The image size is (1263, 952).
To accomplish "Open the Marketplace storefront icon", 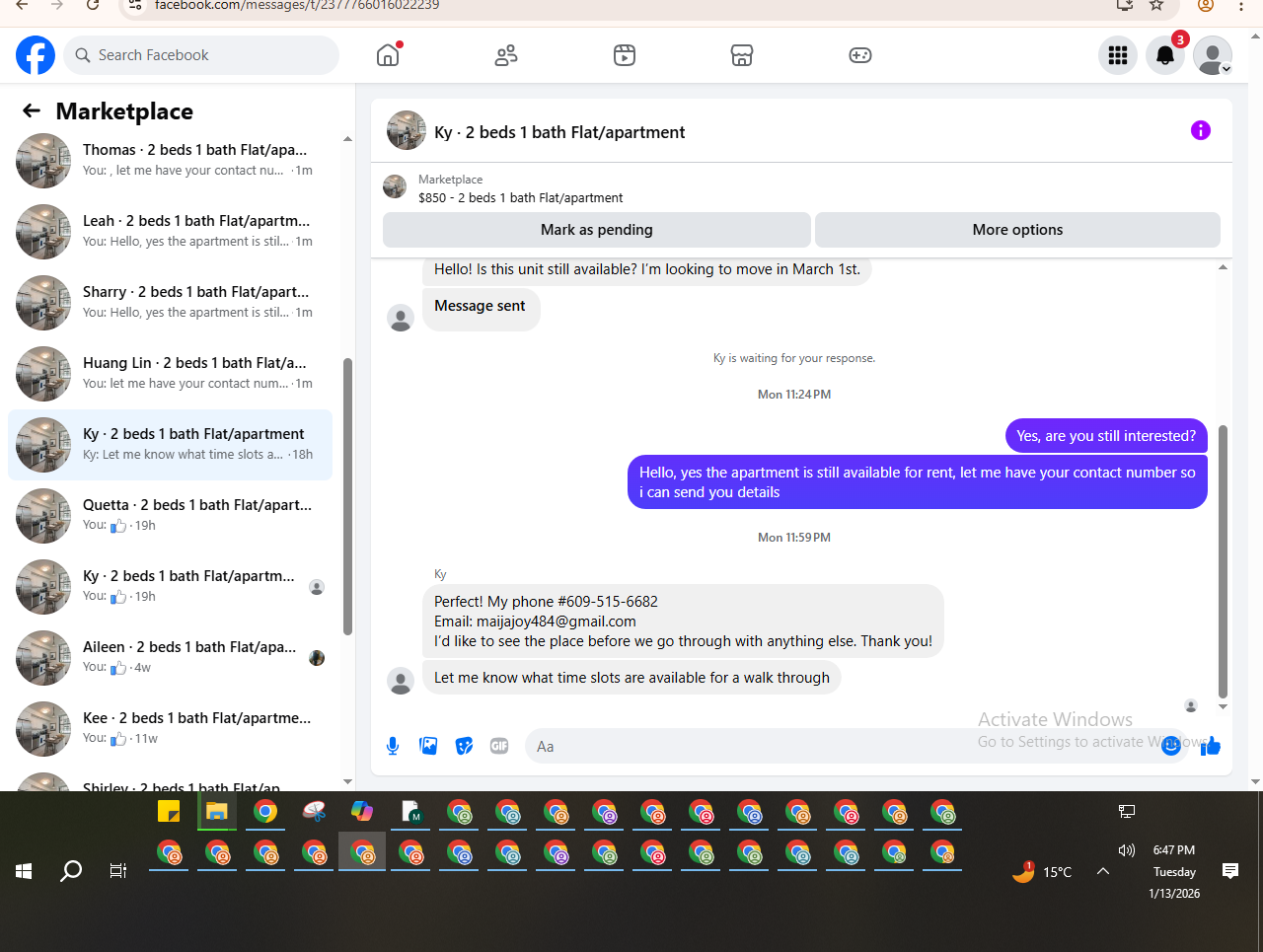I will click(x=742, y=55).
